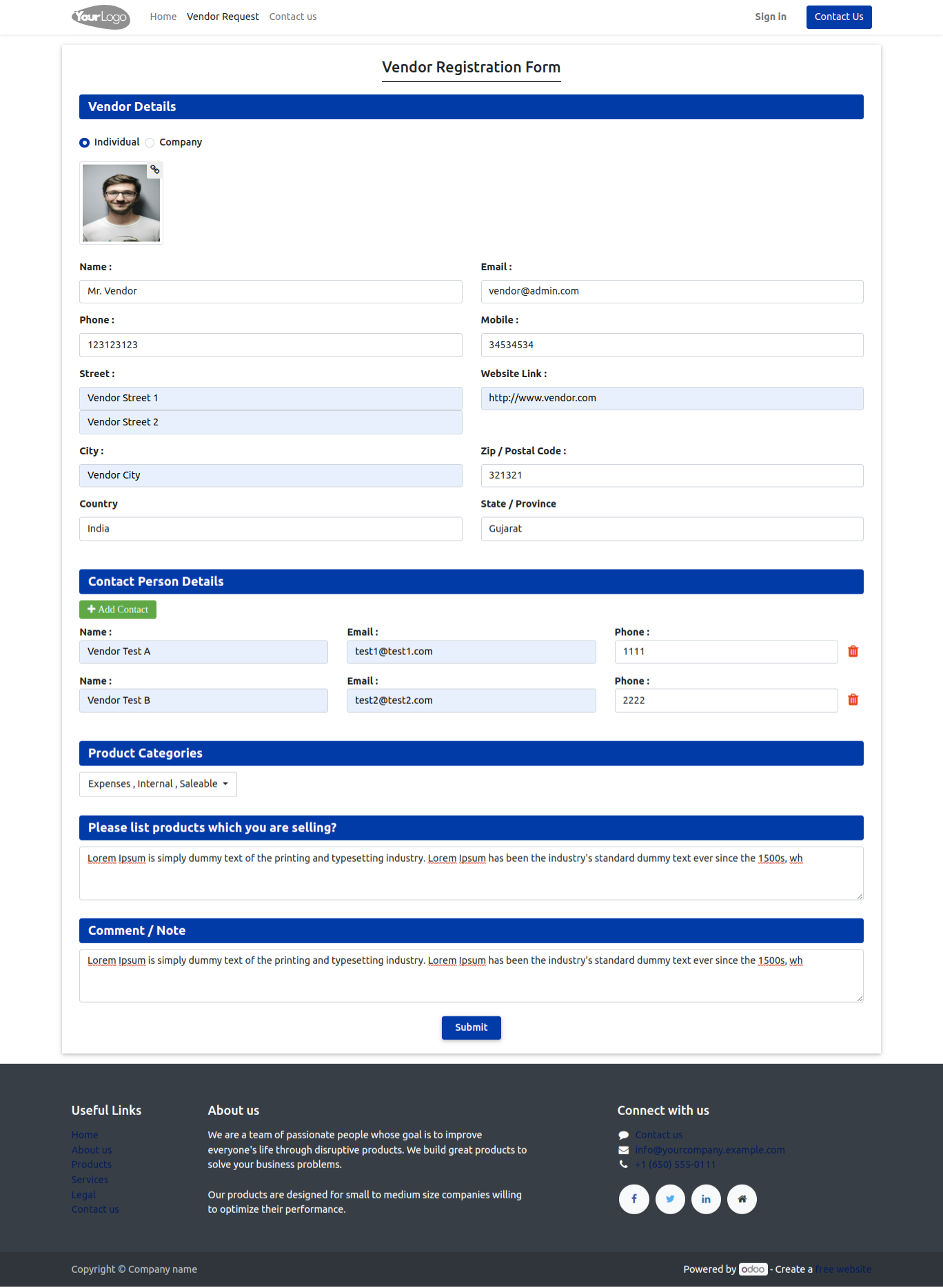Click the chat bubble icon in footer

pos(624,1135)
